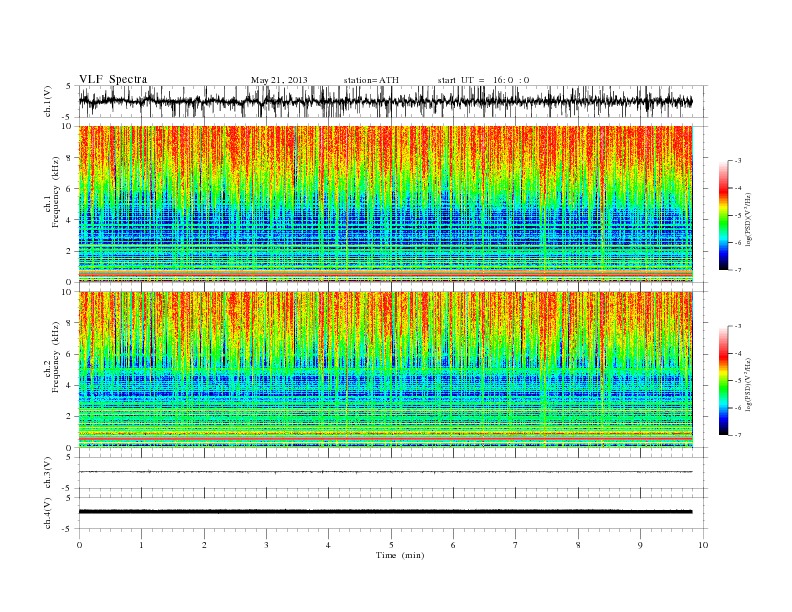The width and height of the screenshot is (792, 612).
Task: Click the "station=ATH" header label
Action: [371, 80]
